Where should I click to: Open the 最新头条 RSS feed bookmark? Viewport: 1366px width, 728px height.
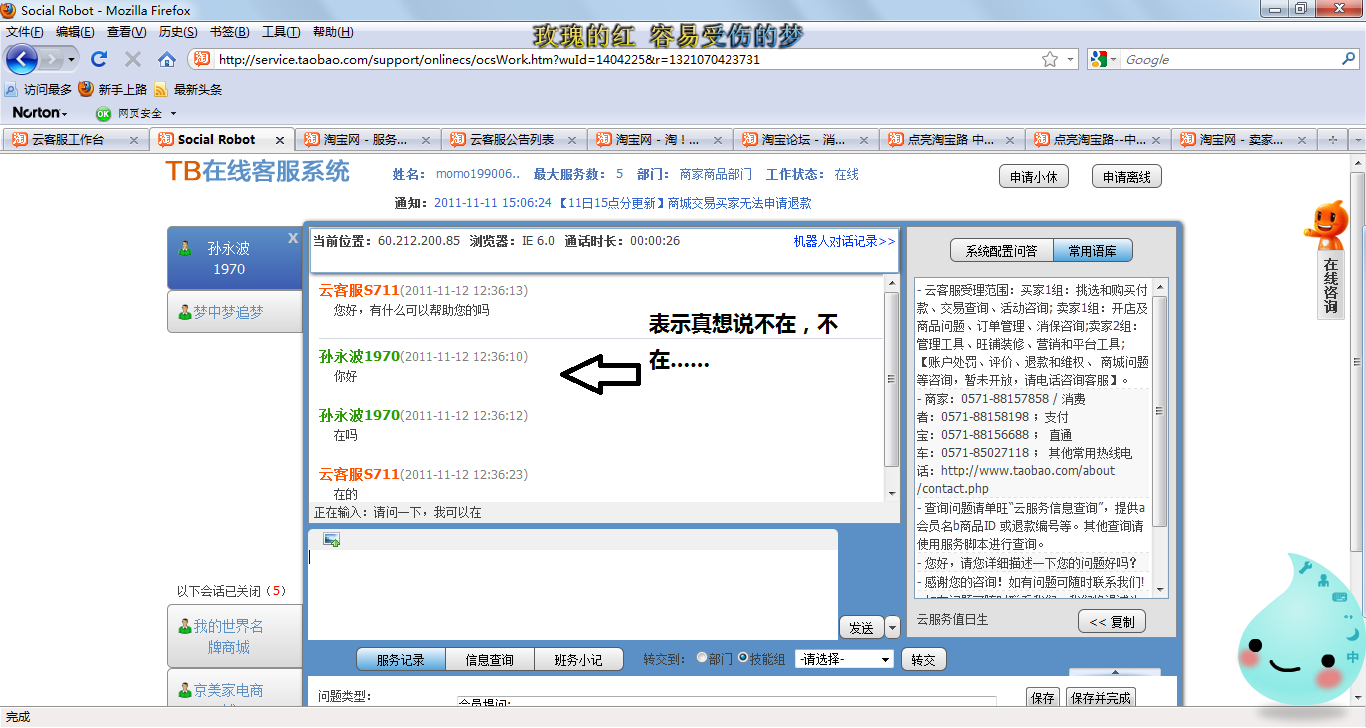tap(188, 89)
